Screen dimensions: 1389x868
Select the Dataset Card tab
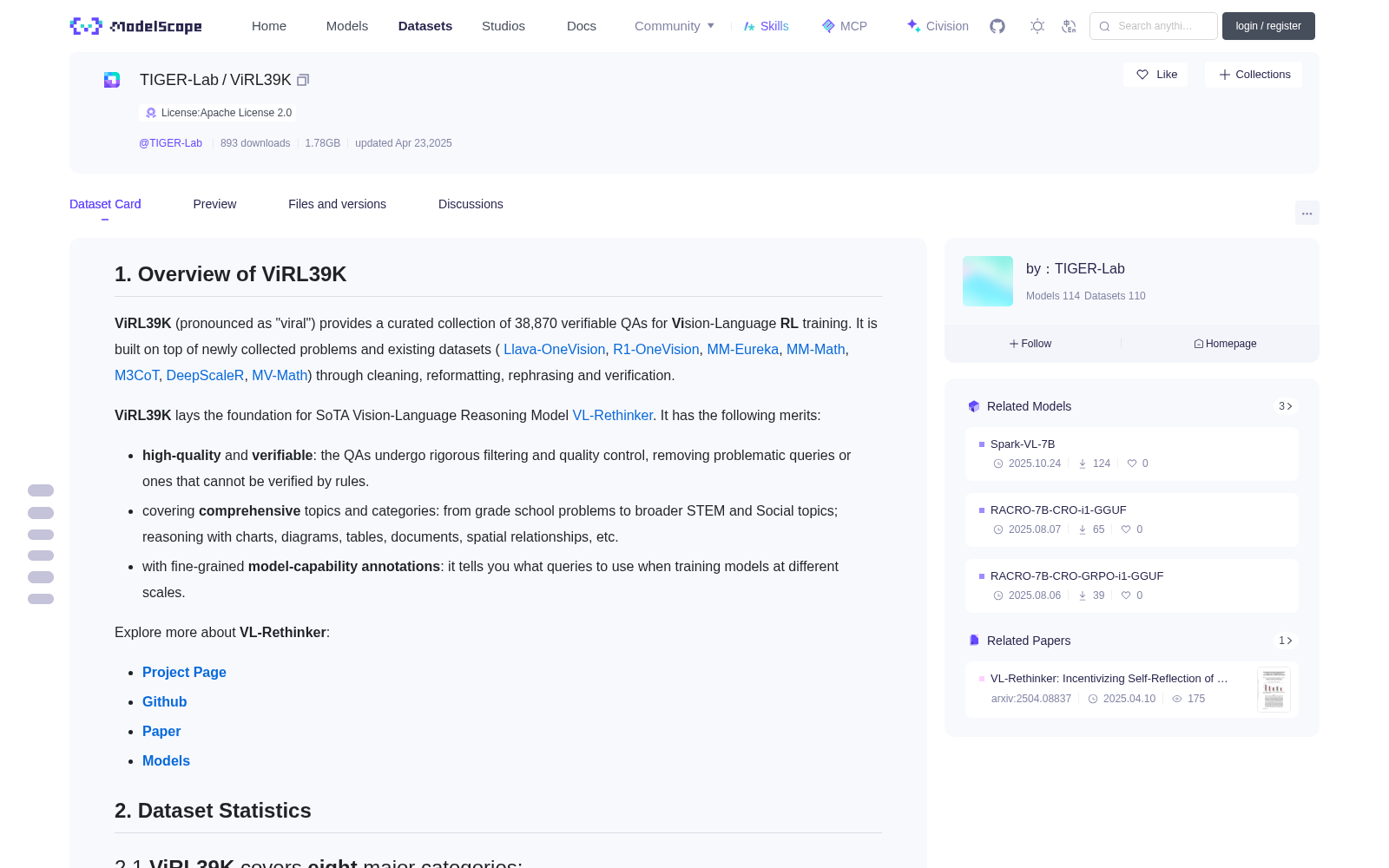[x=105, y=204]
